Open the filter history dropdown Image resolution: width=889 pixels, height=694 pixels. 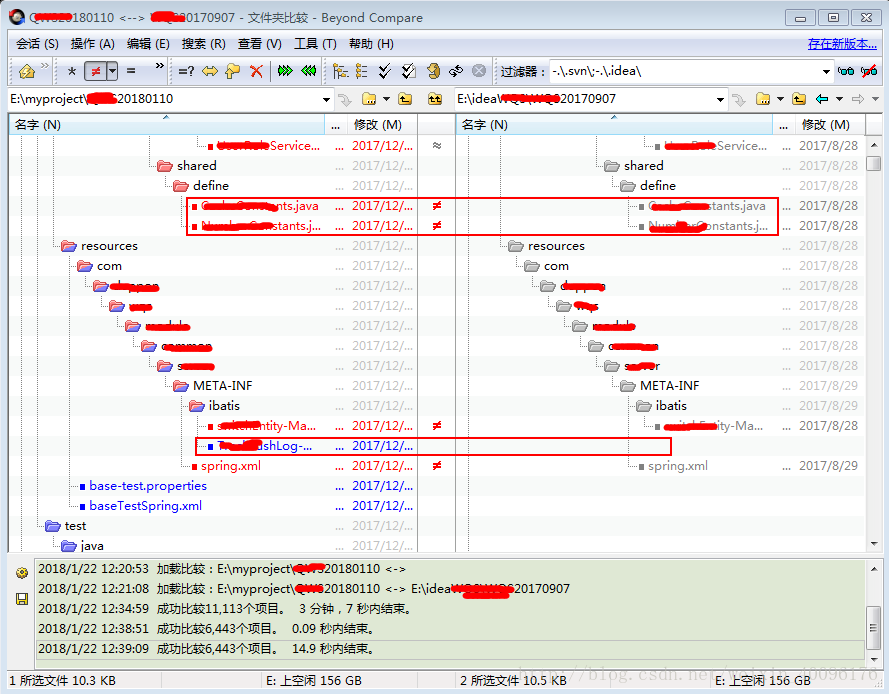(x=826, y=71)
